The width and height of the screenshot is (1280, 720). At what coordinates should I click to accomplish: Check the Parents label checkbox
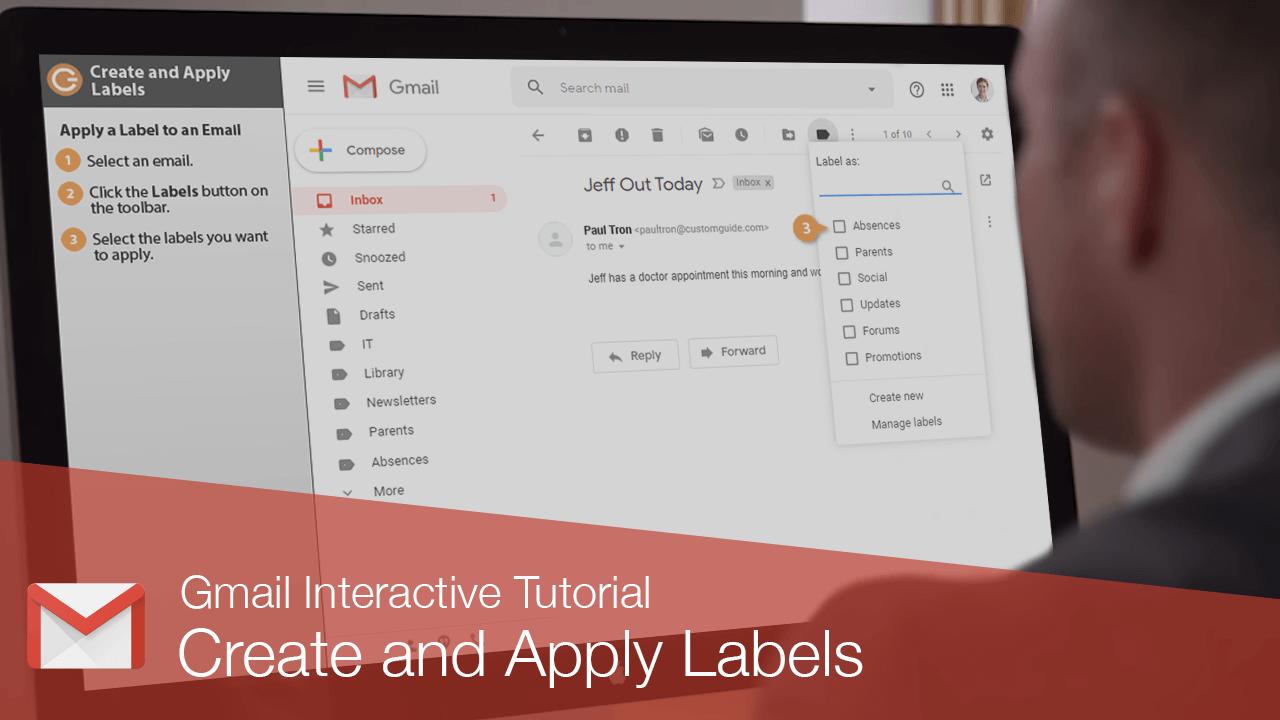coord(841,252)
